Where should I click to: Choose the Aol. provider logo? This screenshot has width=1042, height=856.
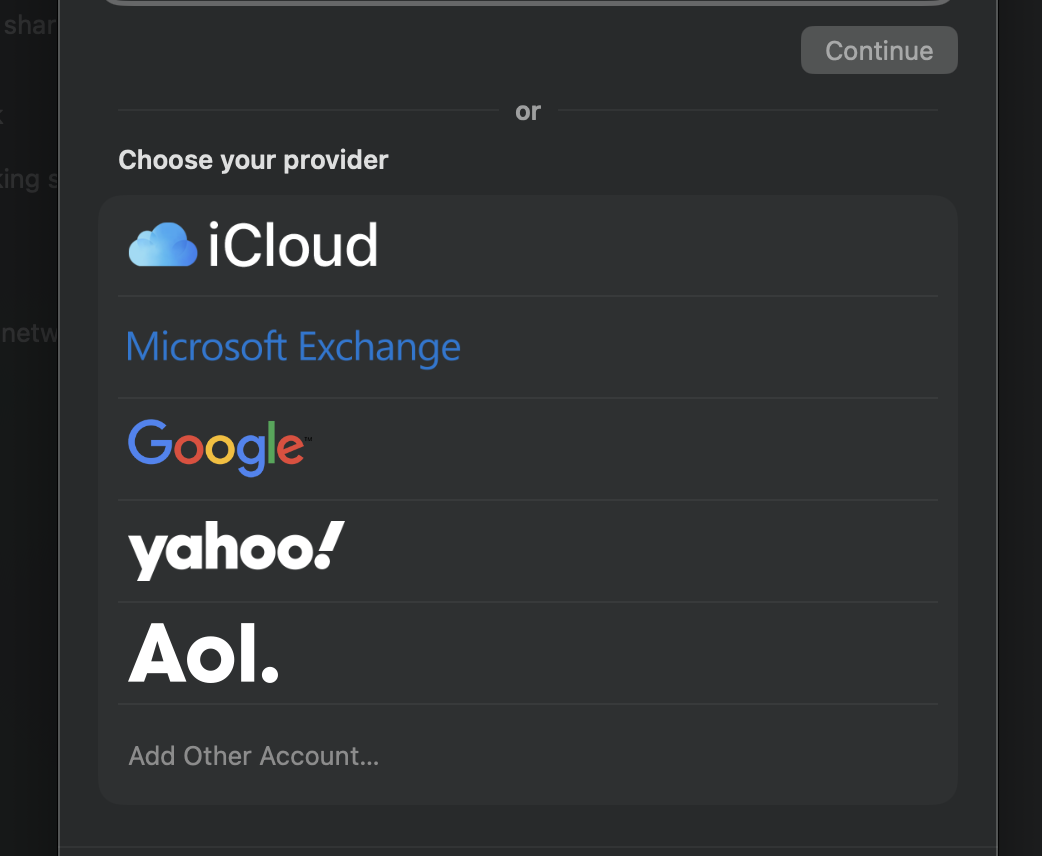(x=203, y=653)
